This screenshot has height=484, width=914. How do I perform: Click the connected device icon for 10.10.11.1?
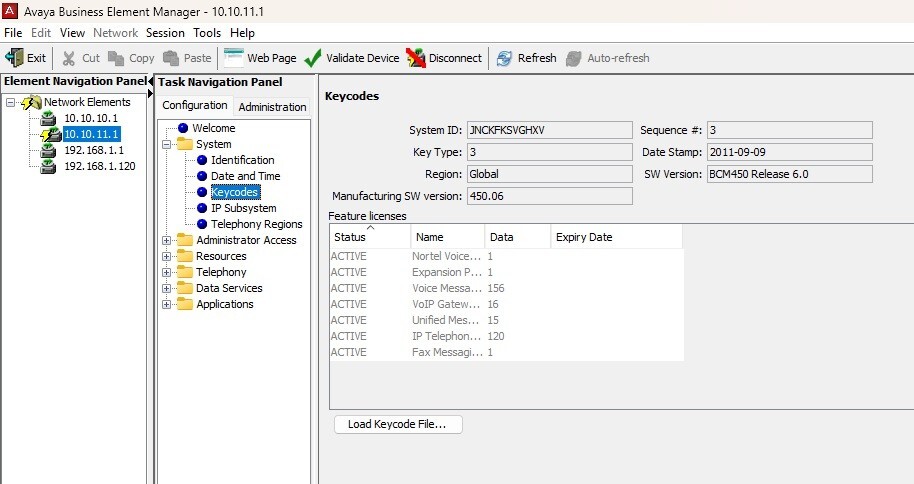51,135
